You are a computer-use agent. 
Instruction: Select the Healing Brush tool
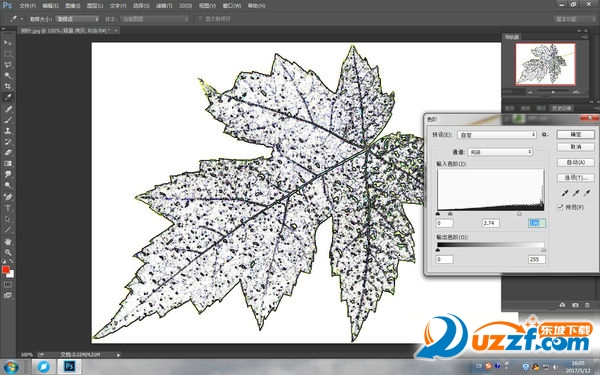(8, 109)
